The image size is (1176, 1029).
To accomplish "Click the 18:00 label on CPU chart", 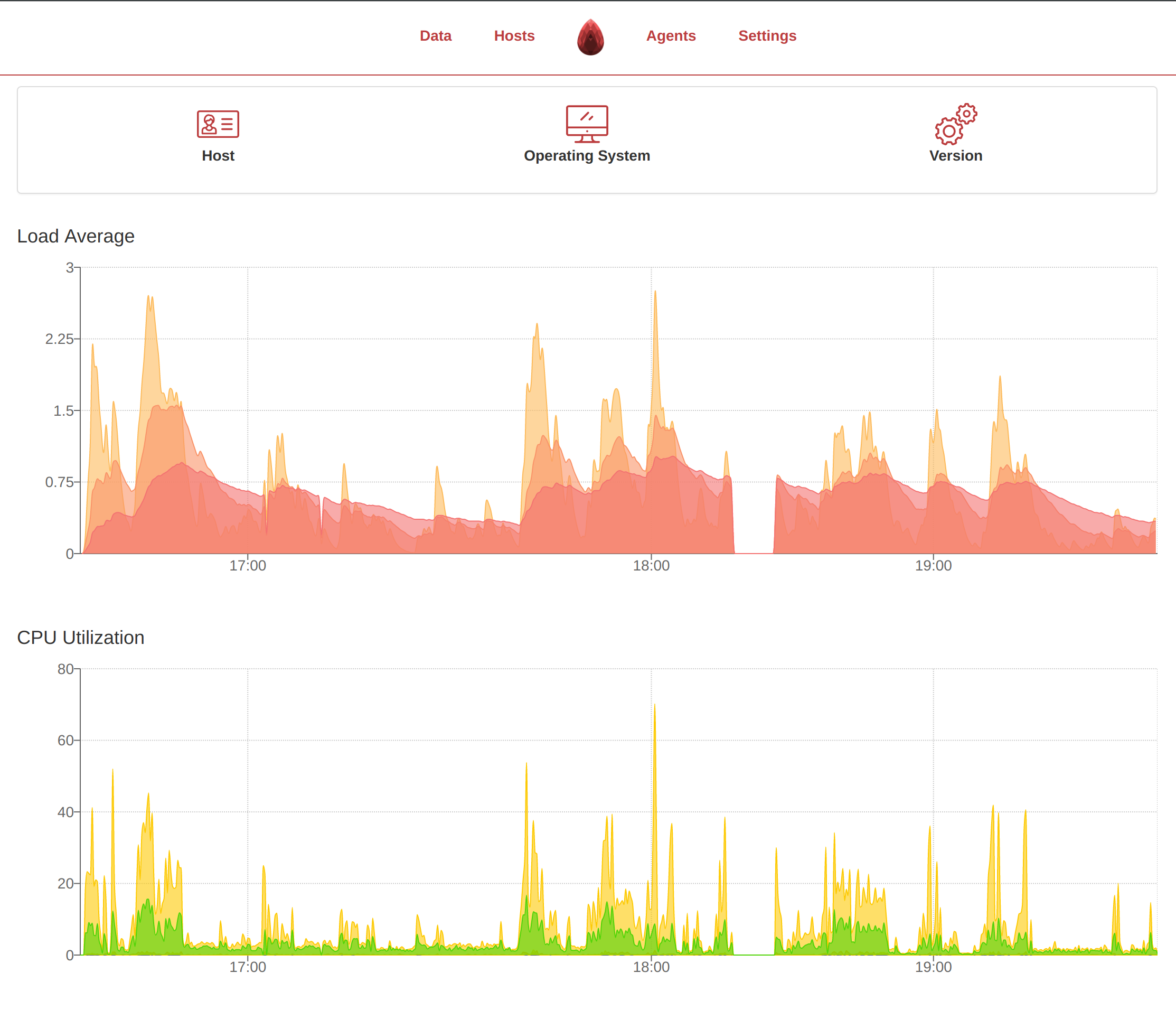I will coord(651,967).
